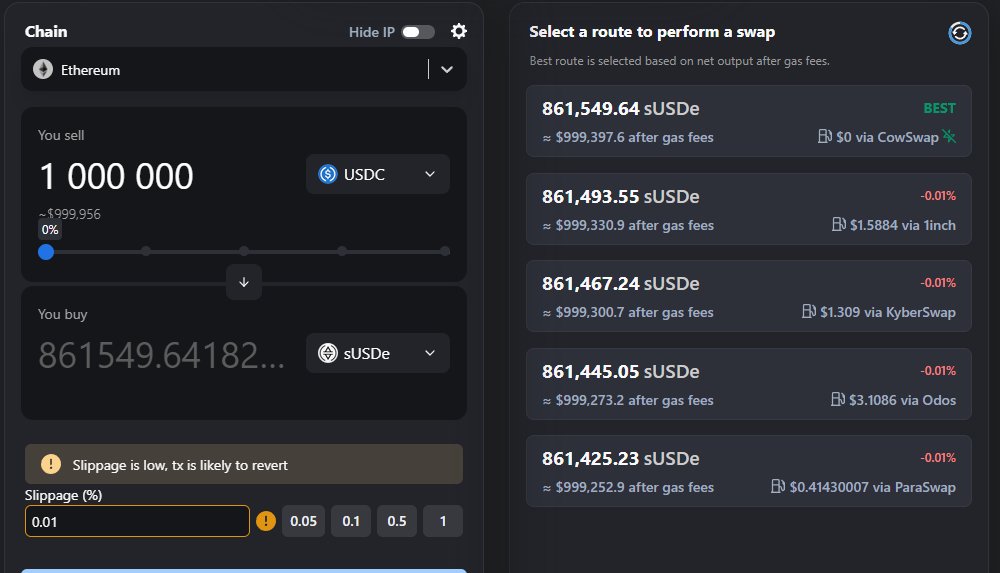Click the green BEST label
Image resolution: width=1000 pixels, height=573 pixels.
[x=939, y=108]
